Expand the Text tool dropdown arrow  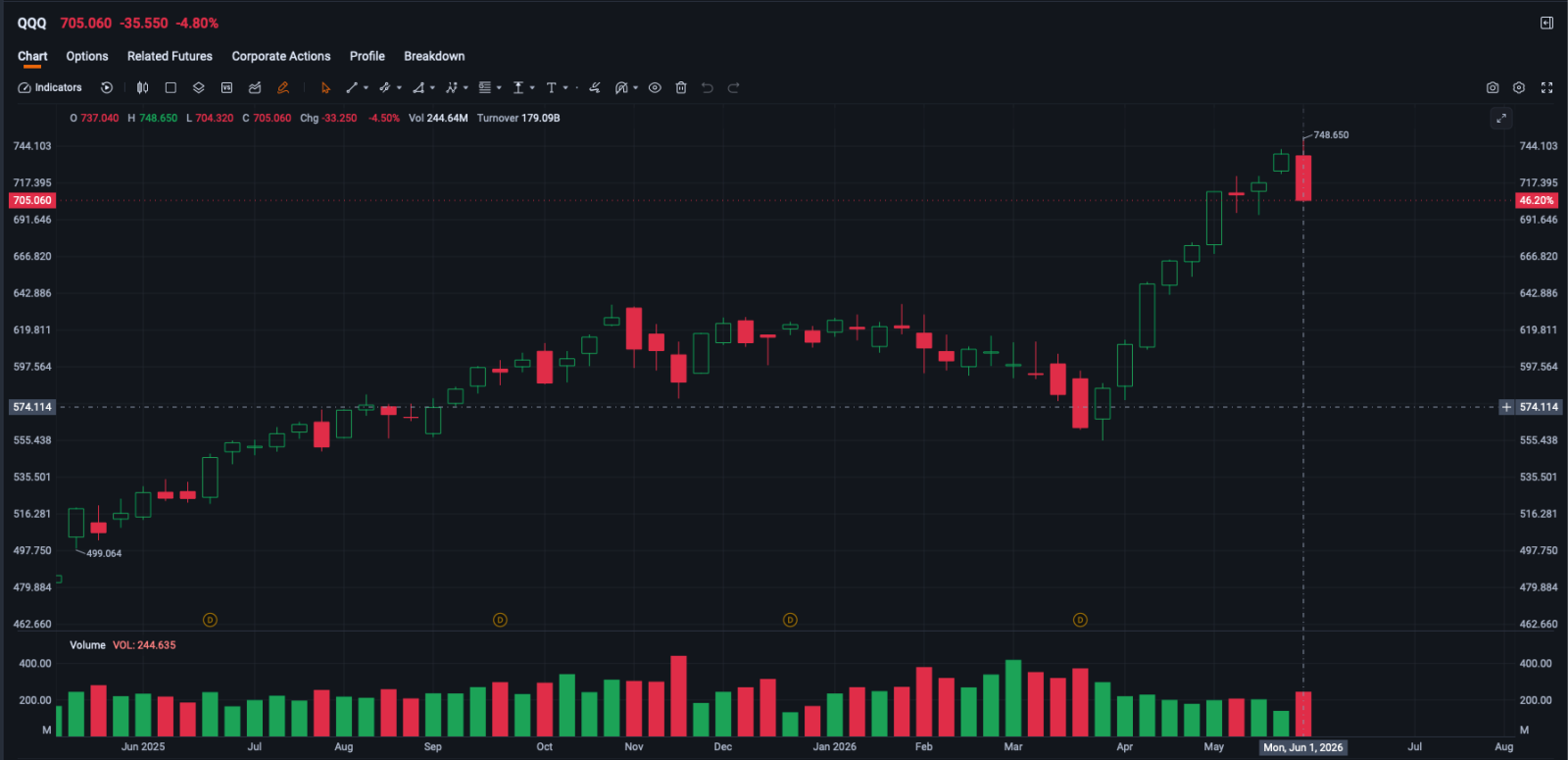[x=565, y=87]
